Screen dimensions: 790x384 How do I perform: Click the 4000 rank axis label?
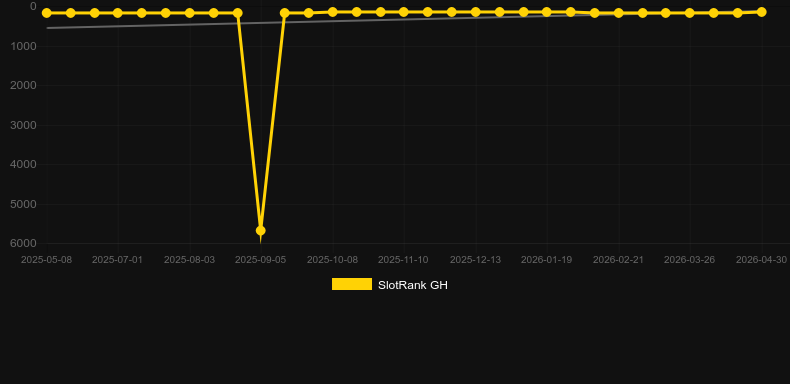(23, 164)
